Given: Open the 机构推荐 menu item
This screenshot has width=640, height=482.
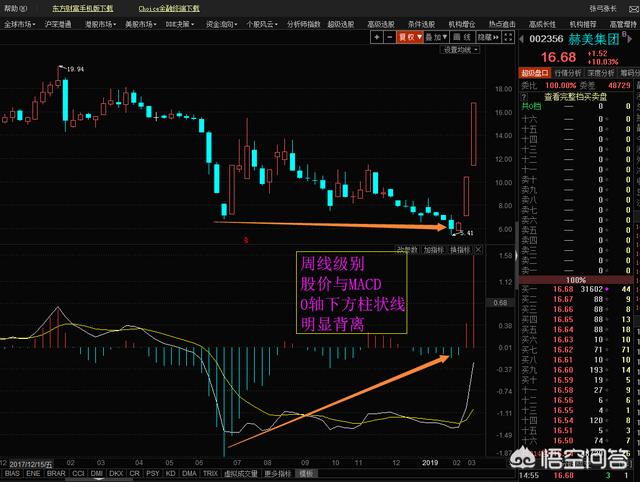Looking at the screenshot, I should pyautogui.click(x=583, y=24).
